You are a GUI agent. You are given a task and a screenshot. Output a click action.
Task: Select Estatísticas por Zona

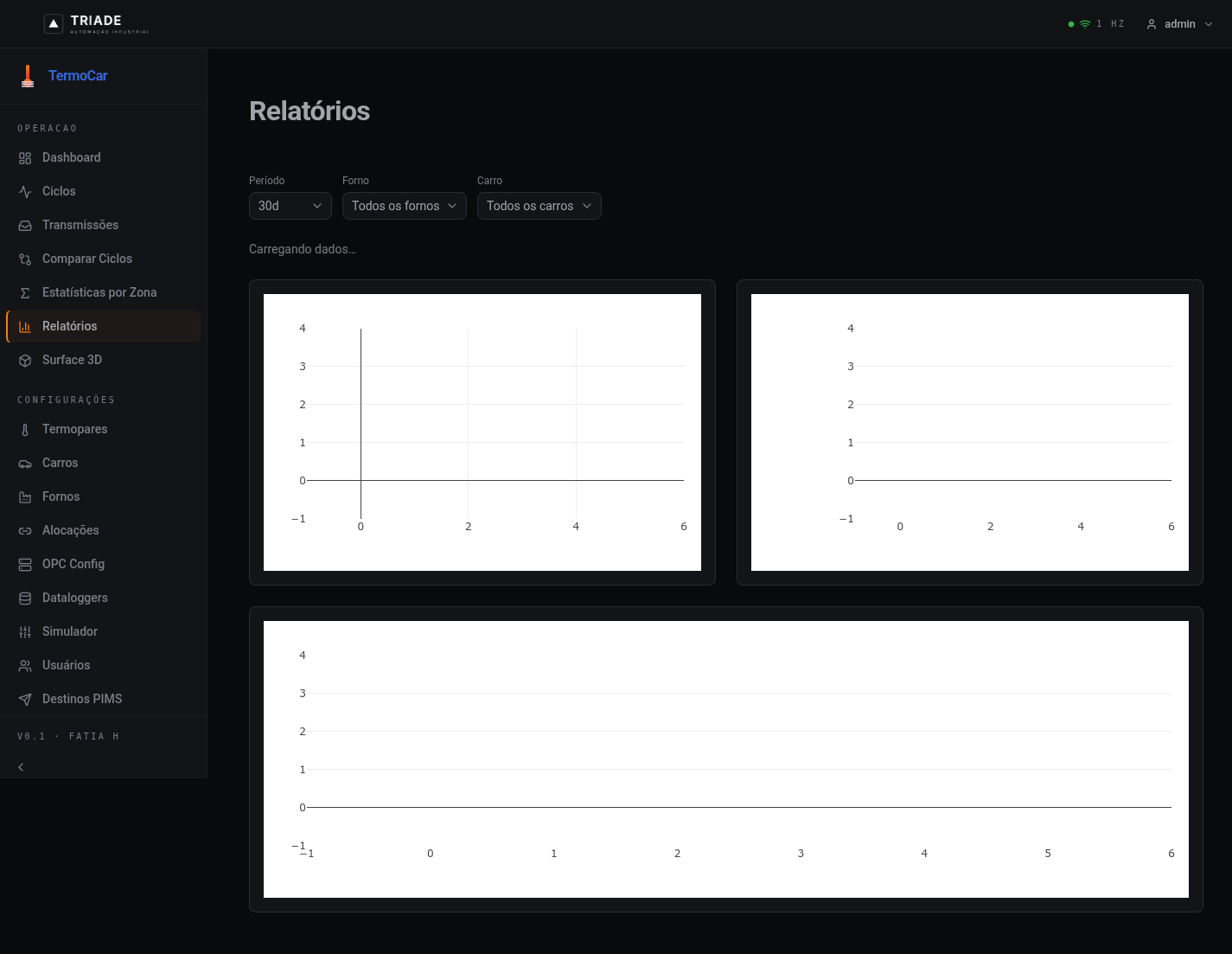pos(104,292)
